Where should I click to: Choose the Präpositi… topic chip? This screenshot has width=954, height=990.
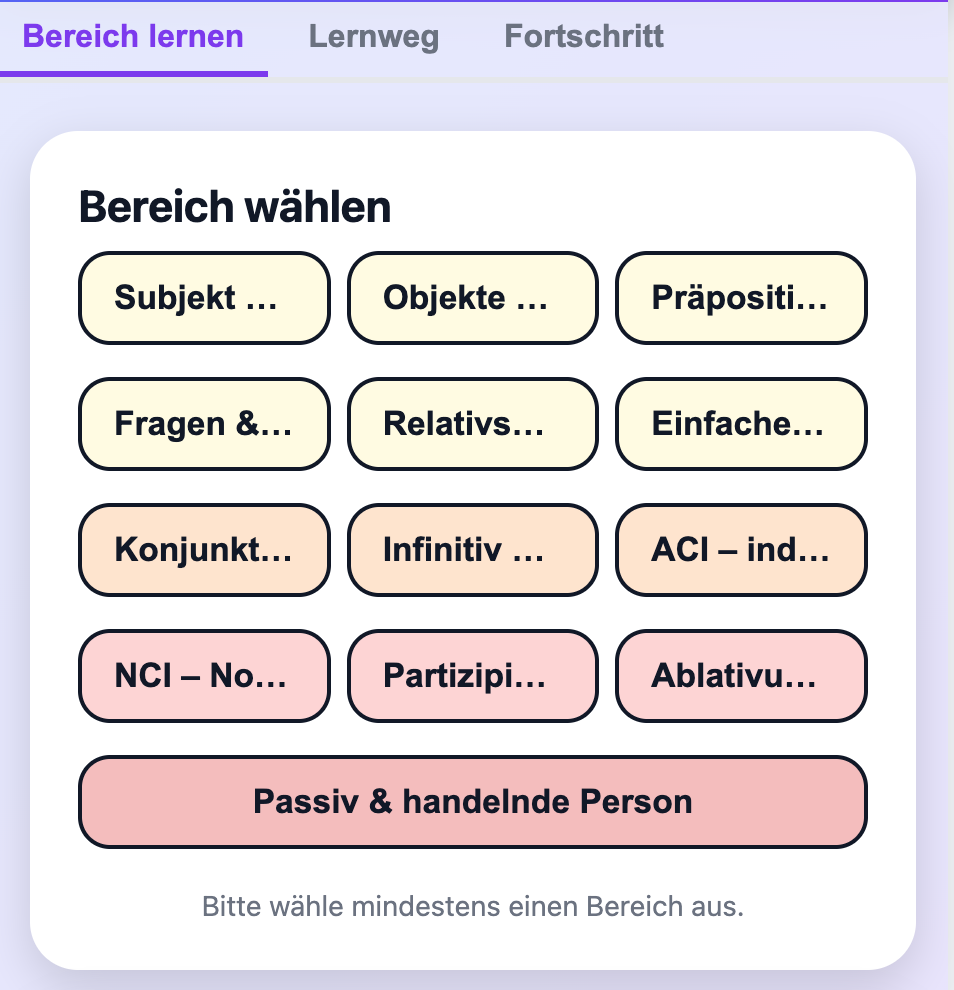pos(741,298)
